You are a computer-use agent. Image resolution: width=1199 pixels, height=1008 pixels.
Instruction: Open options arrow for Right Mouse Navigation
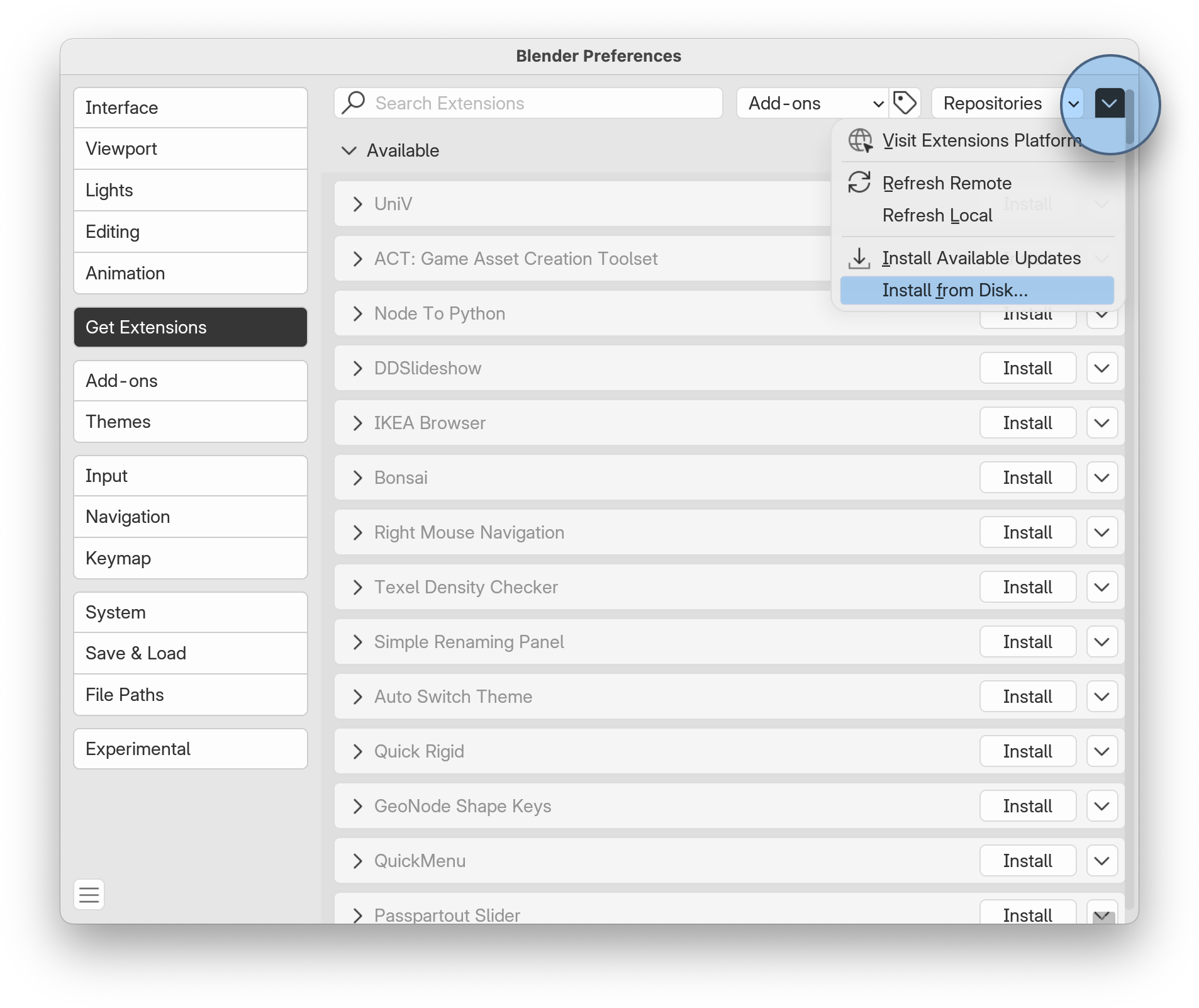pyautogui.click(x=1102, y=532)
